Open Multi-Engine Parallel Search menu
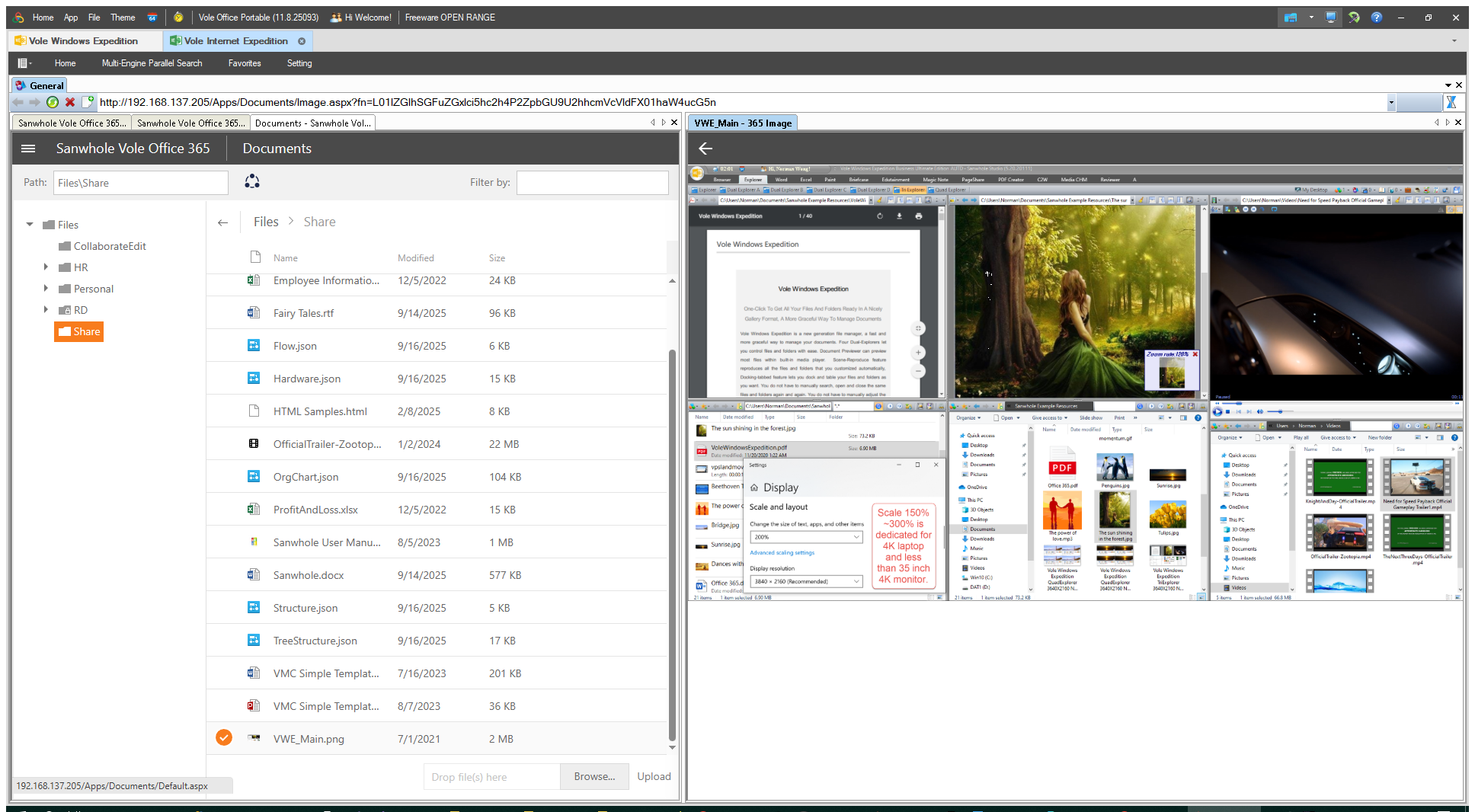This screenshot has width=1475, height=812. point(152,63)
